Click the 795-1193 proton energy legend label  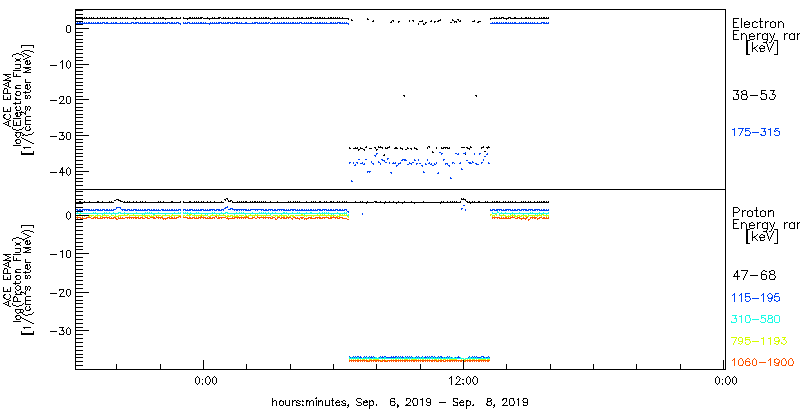[759, 341]
